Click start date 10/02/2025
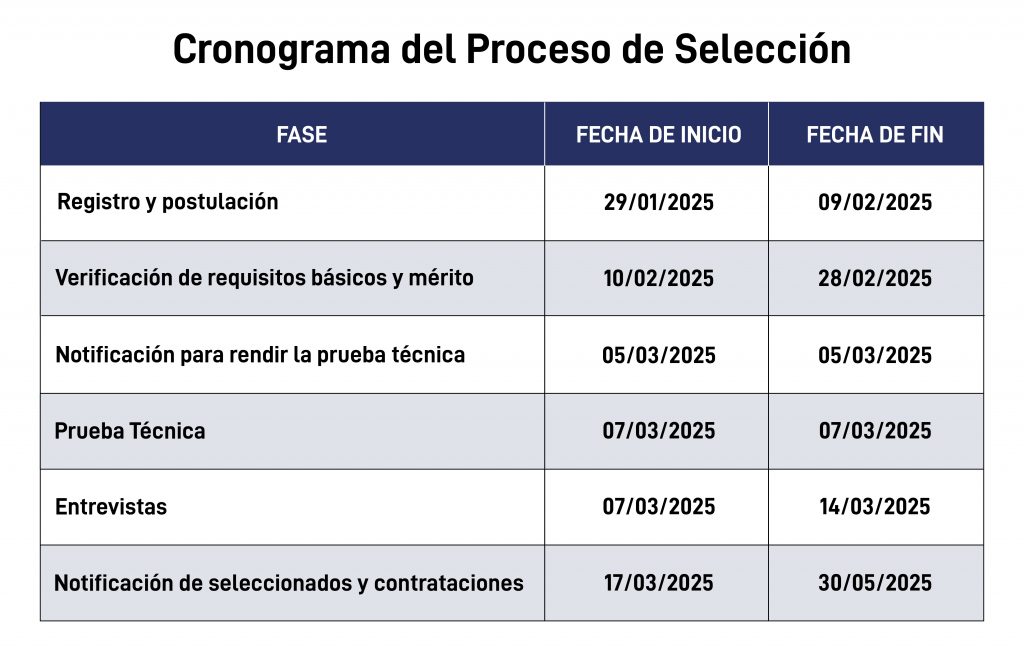The width and height of the screenshot is (1024, 655). pos(658,279)
